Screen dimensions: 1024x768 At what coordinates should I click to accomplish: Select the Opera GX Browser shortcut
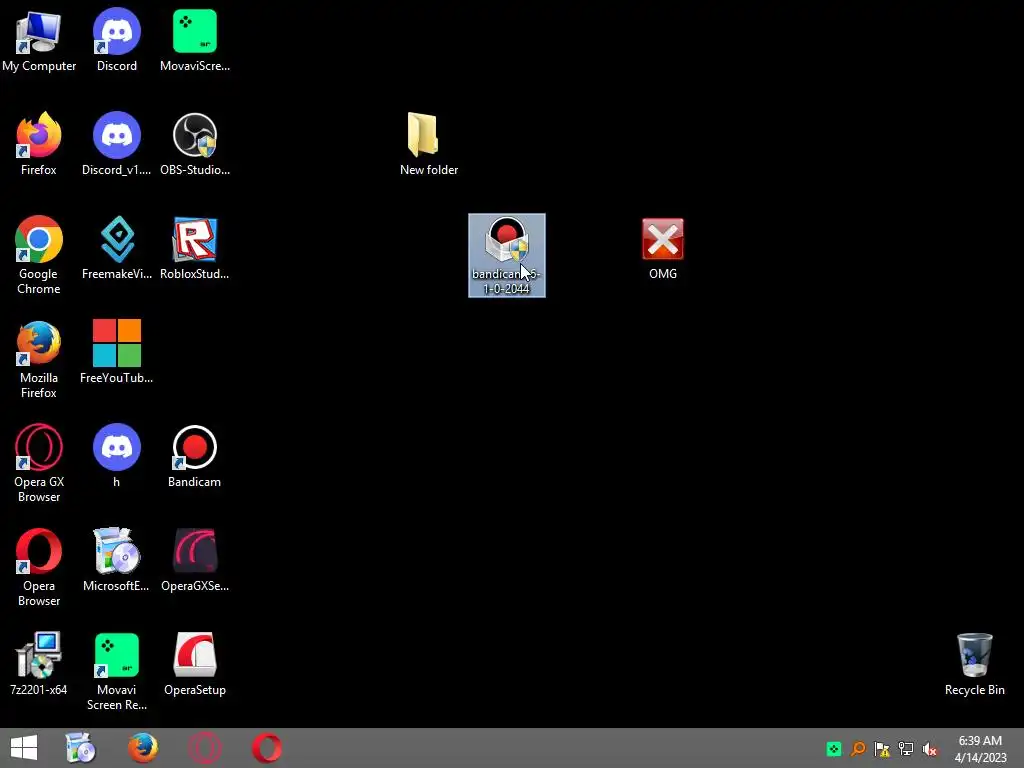coord(39,464)
